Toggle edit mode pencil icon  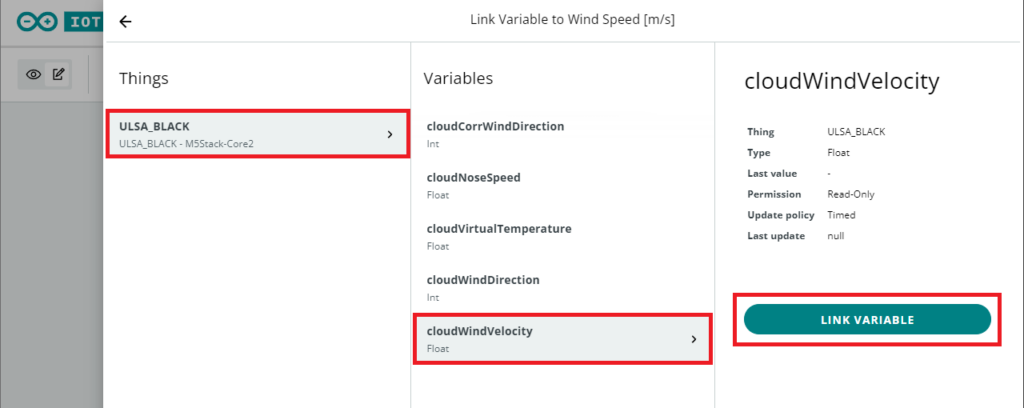[59, 74]
